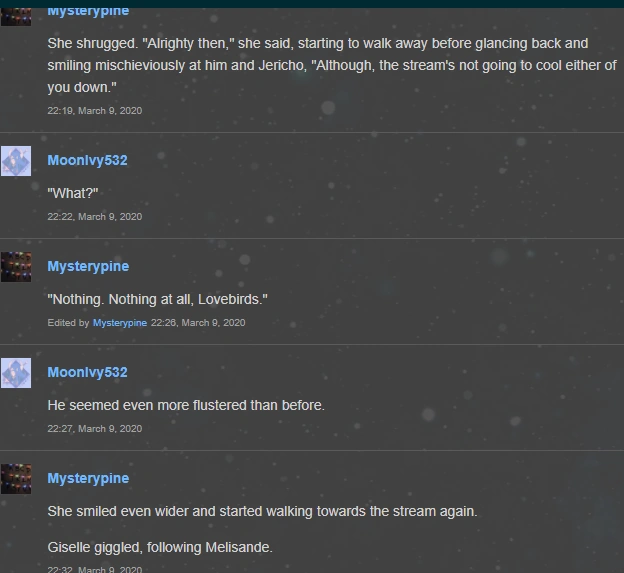Click the text "He seemed even more flustered"
This screenshot has width=624, height=573.
(186, 405)
